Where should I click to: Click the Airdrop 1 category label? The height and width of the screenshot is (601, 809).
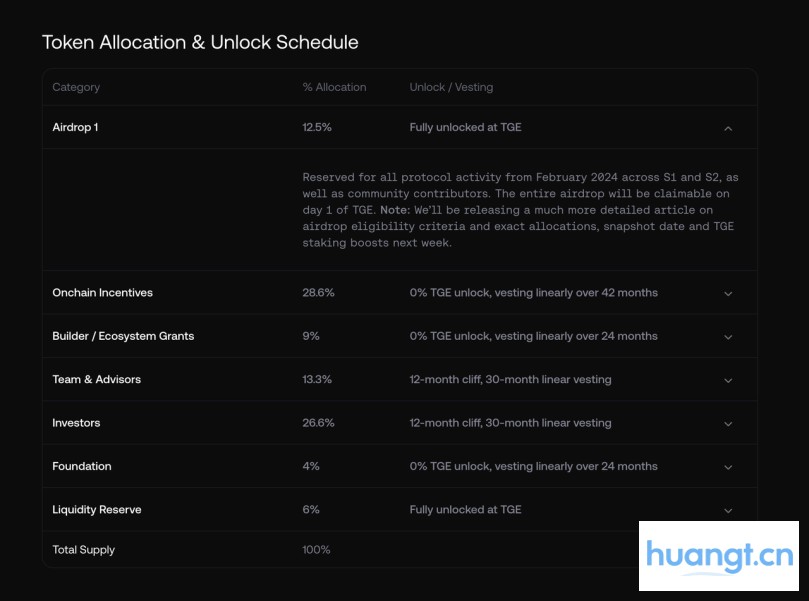[x=75, y=128]
